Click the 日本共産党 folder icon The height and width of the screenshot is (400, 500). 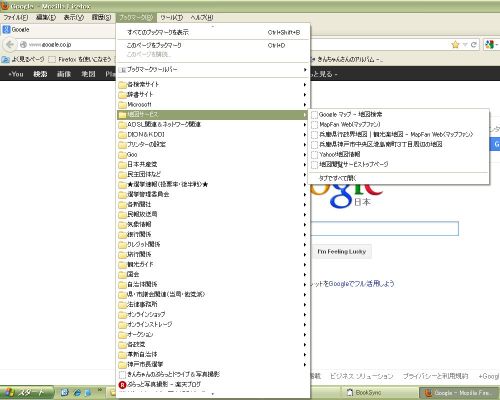click(x=122, y=165)
